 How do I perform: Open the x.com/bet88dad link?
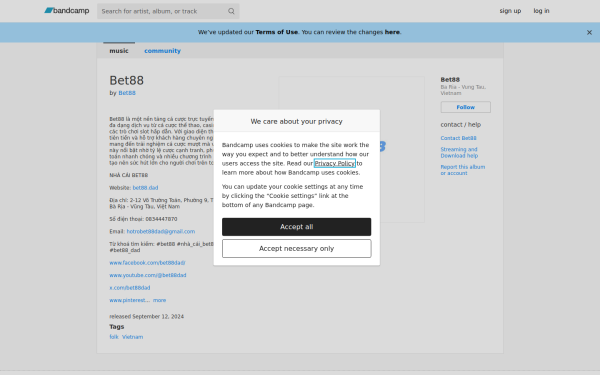130,288
